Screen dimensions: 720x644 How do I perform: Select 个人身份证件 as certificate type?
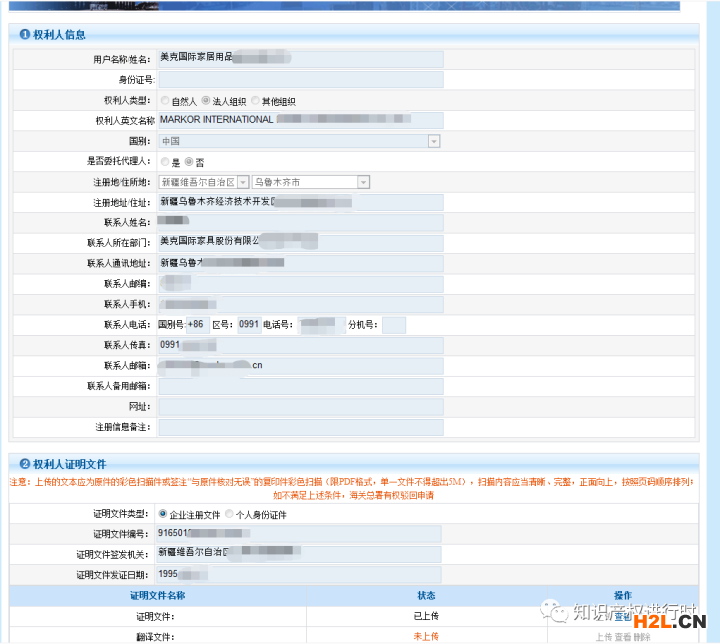(x=229, y=514)
